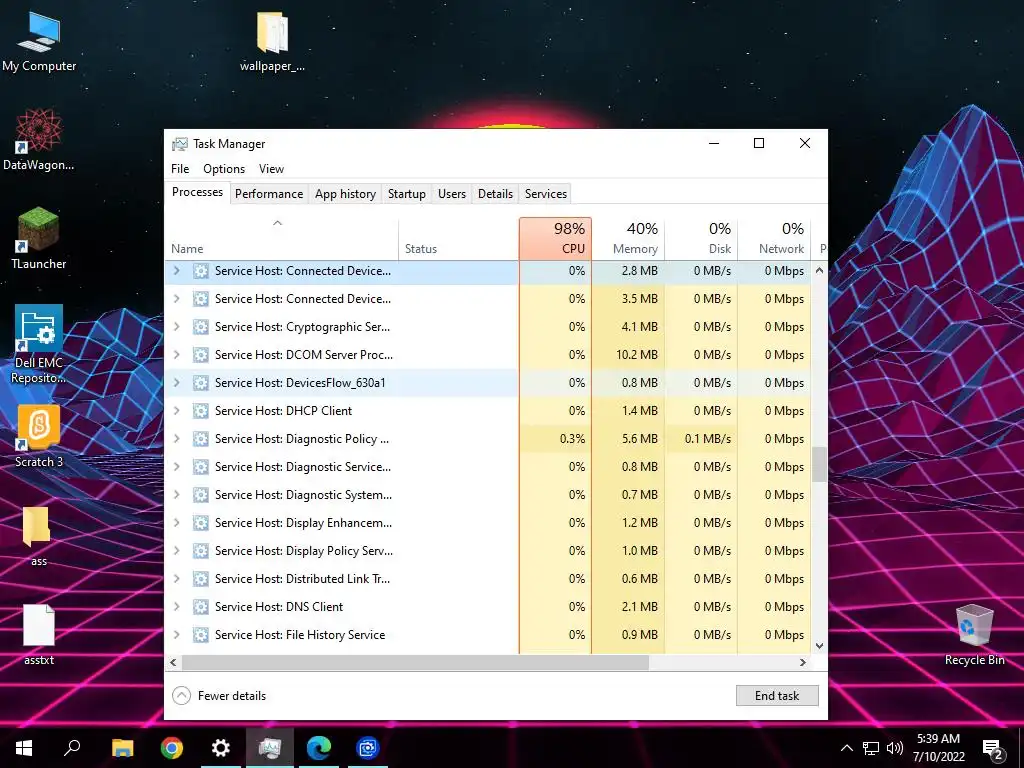Show hidden system tray icons
Screen dimensions: 1024x768
846,748
